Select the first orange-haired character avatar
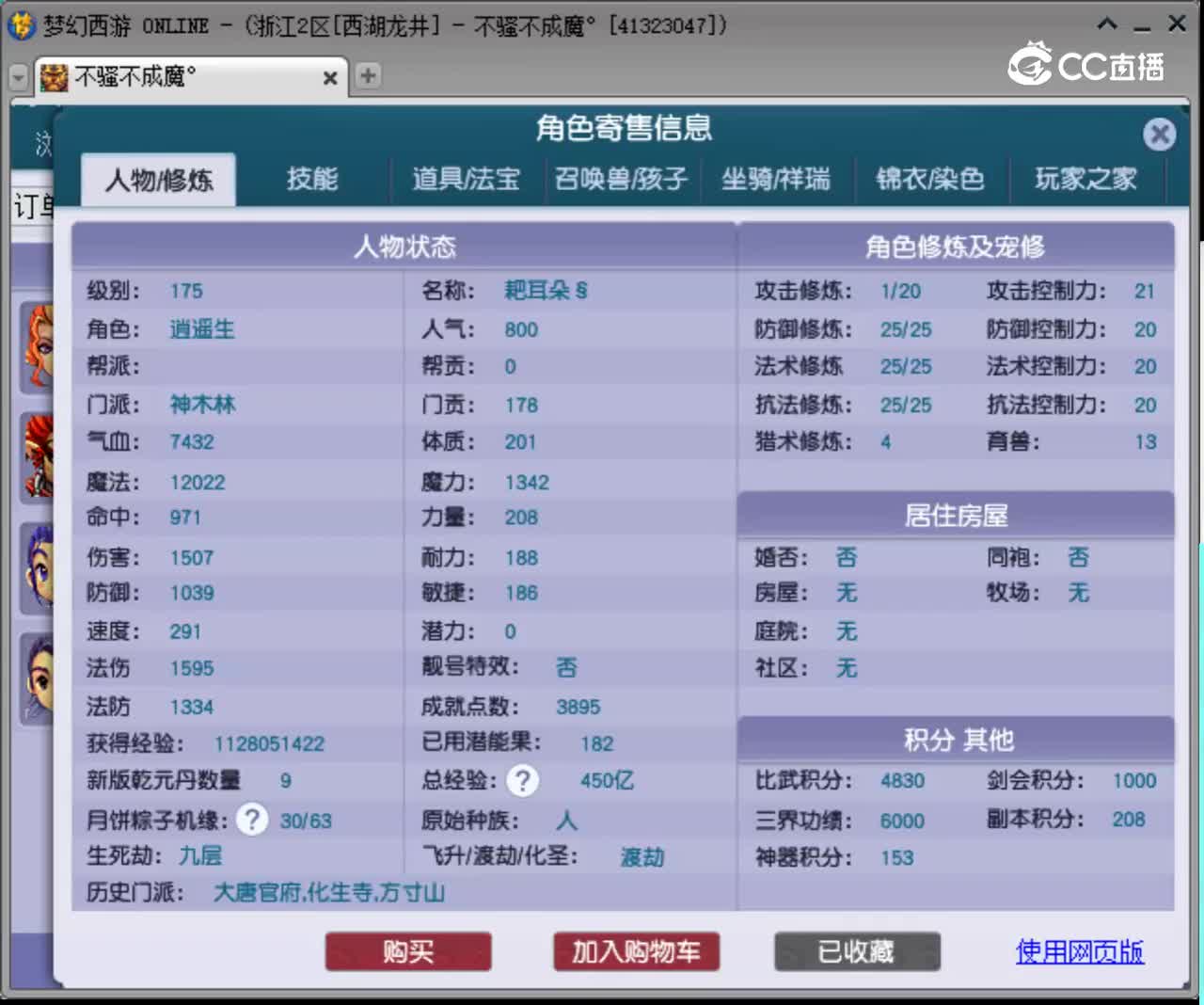 (38, 348)
